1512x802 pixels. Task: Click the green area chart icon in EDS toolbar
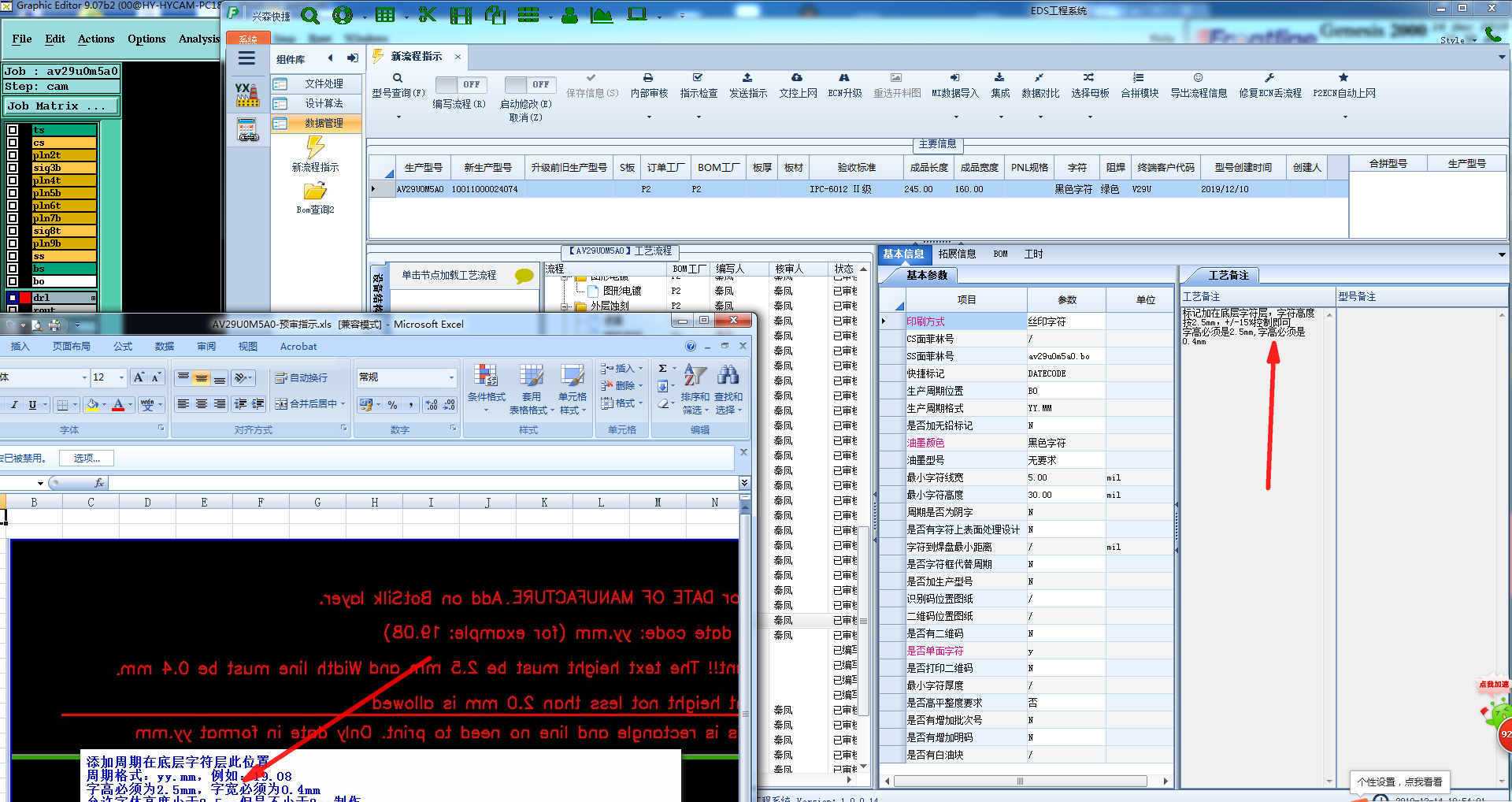coord(602,15)
